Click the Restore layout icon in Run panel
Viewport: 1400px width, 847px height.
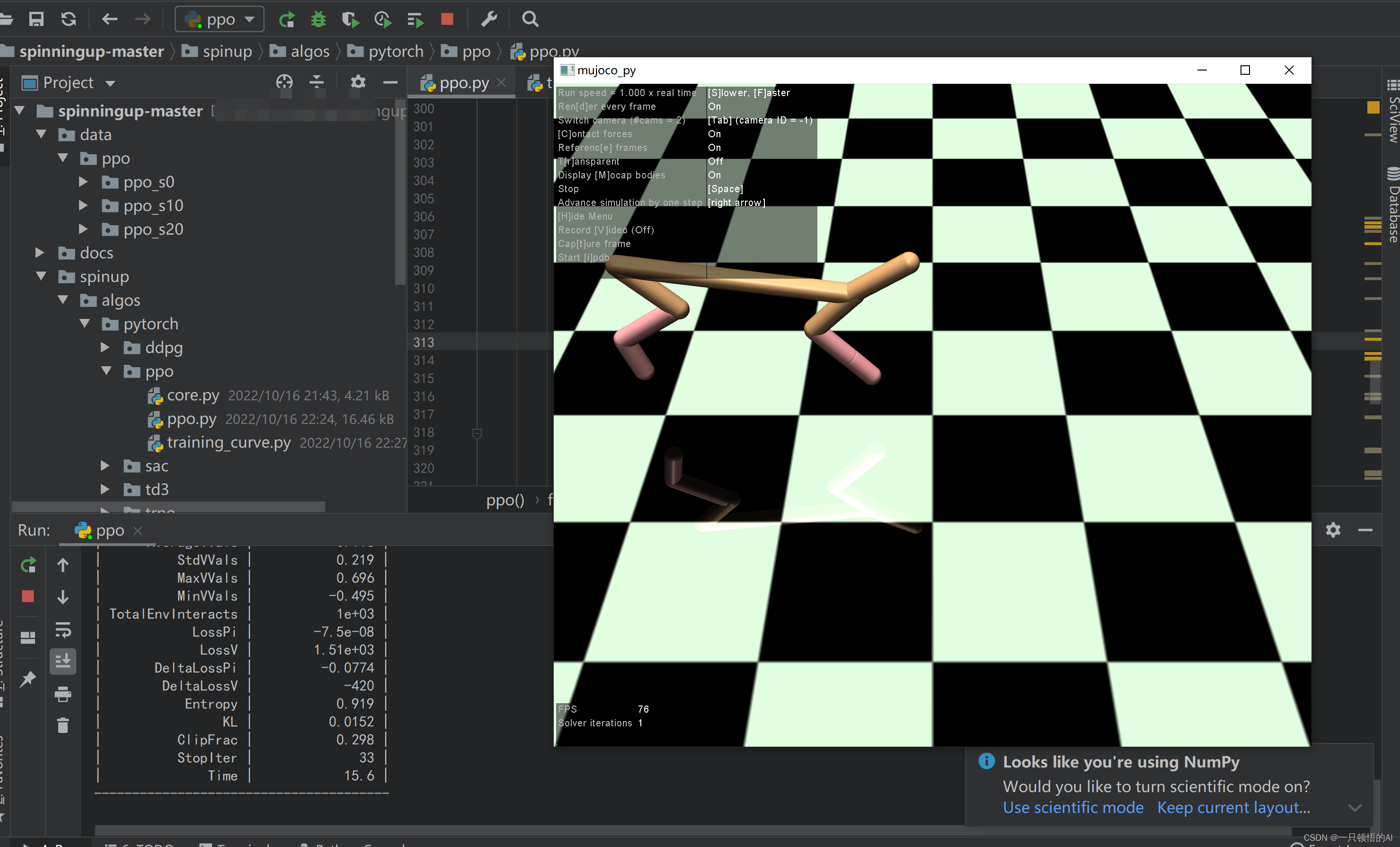pos(28,637)
